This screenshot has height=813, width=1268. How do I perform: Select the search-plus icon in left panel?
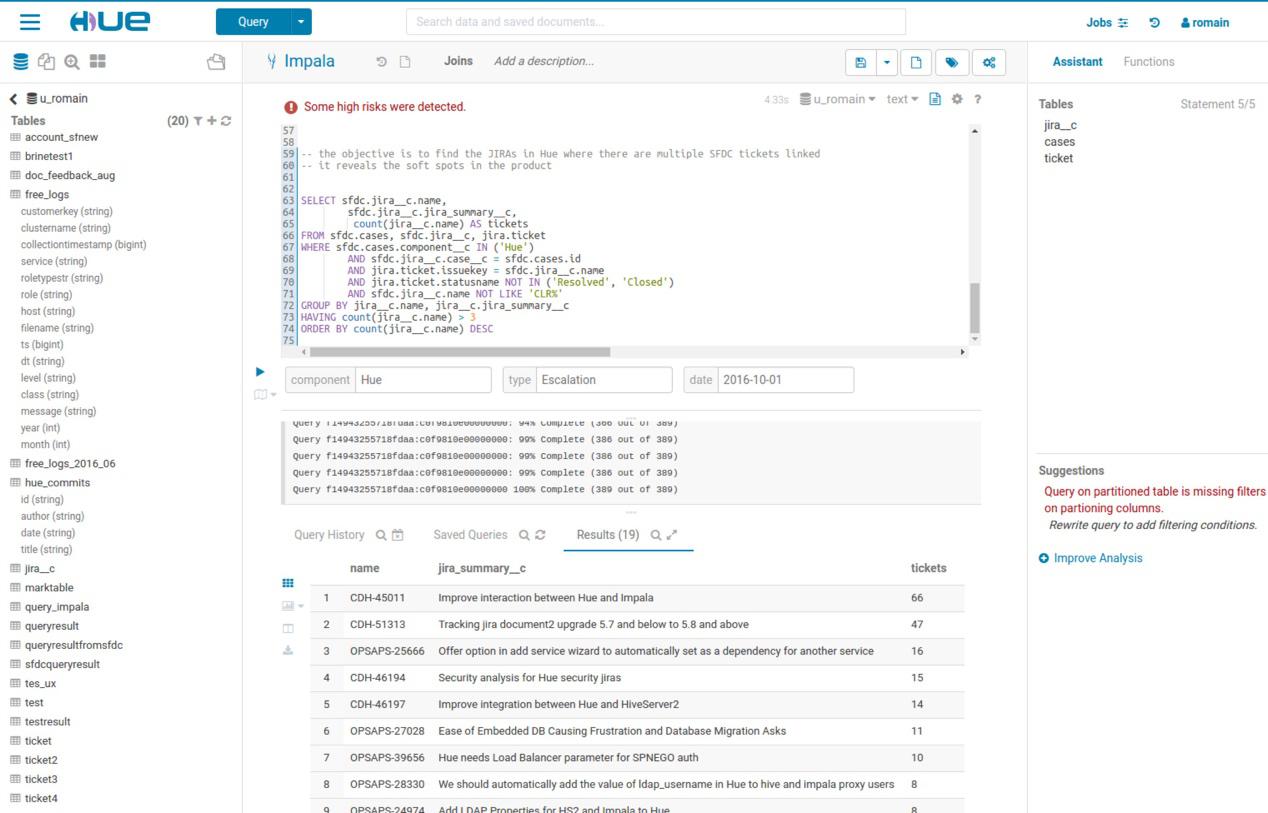click(x=72, y=62)
